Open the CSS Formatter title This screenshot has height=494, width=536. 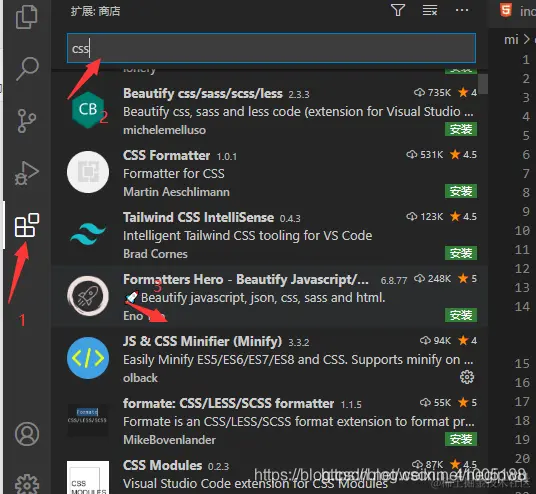pos(166,156)
